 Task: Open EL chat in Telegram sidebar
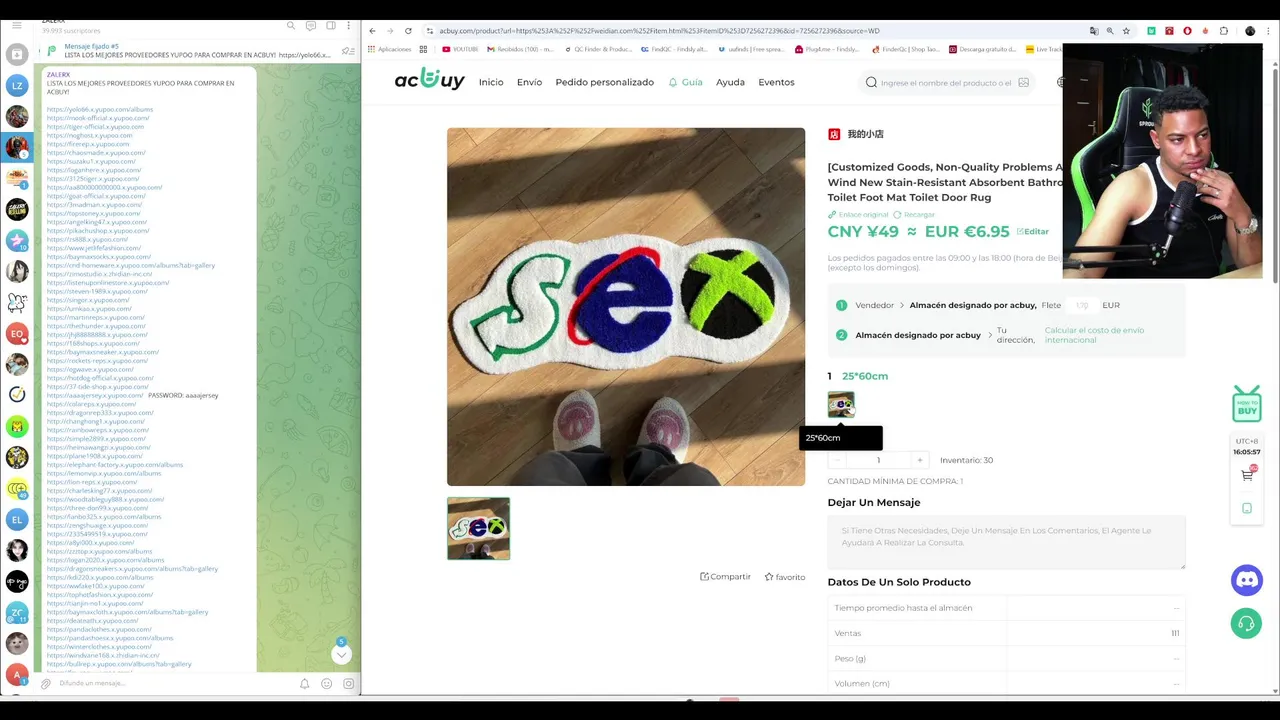click(x=17, y=520)
